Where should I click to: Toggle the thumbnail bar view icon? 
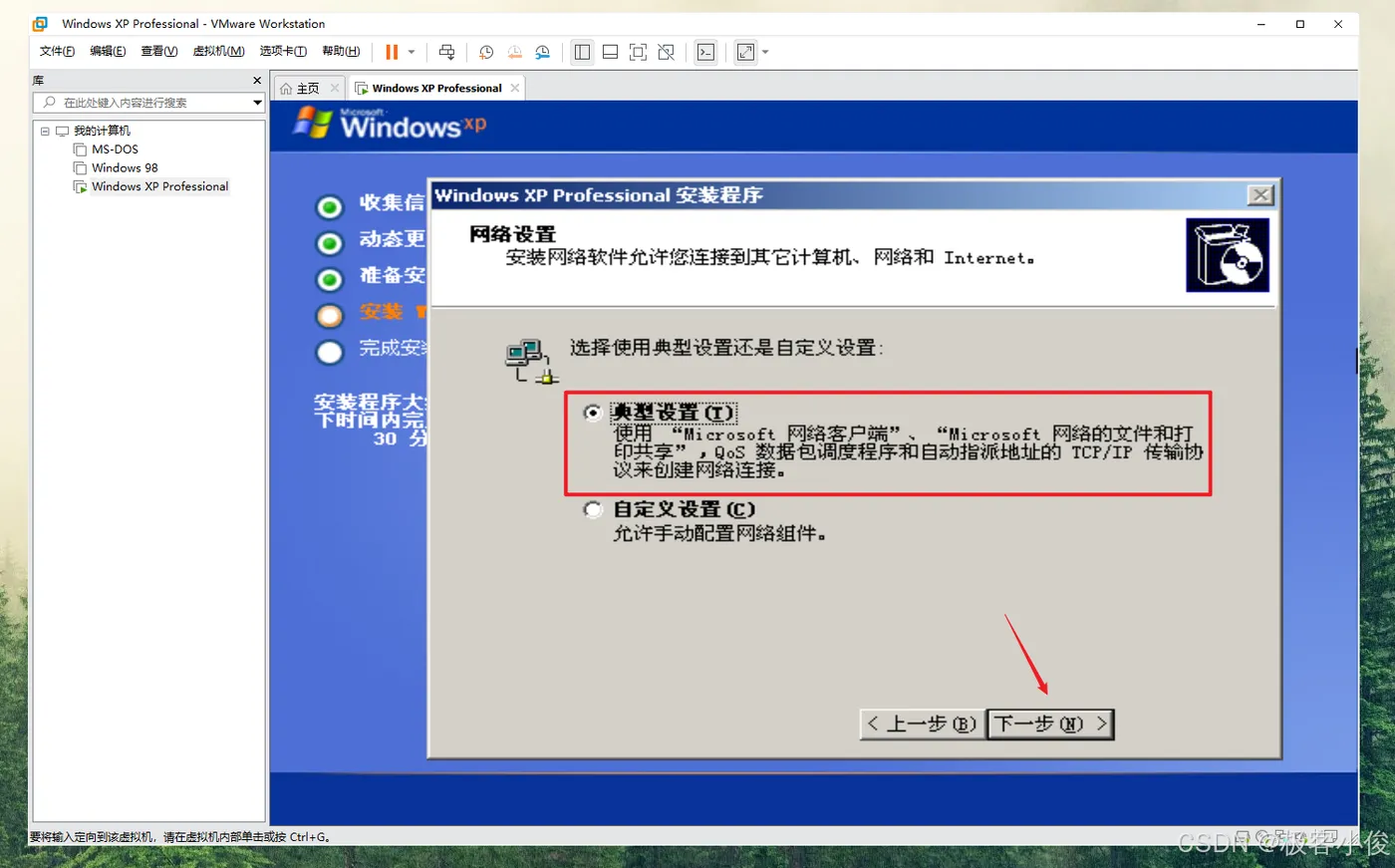610,52
